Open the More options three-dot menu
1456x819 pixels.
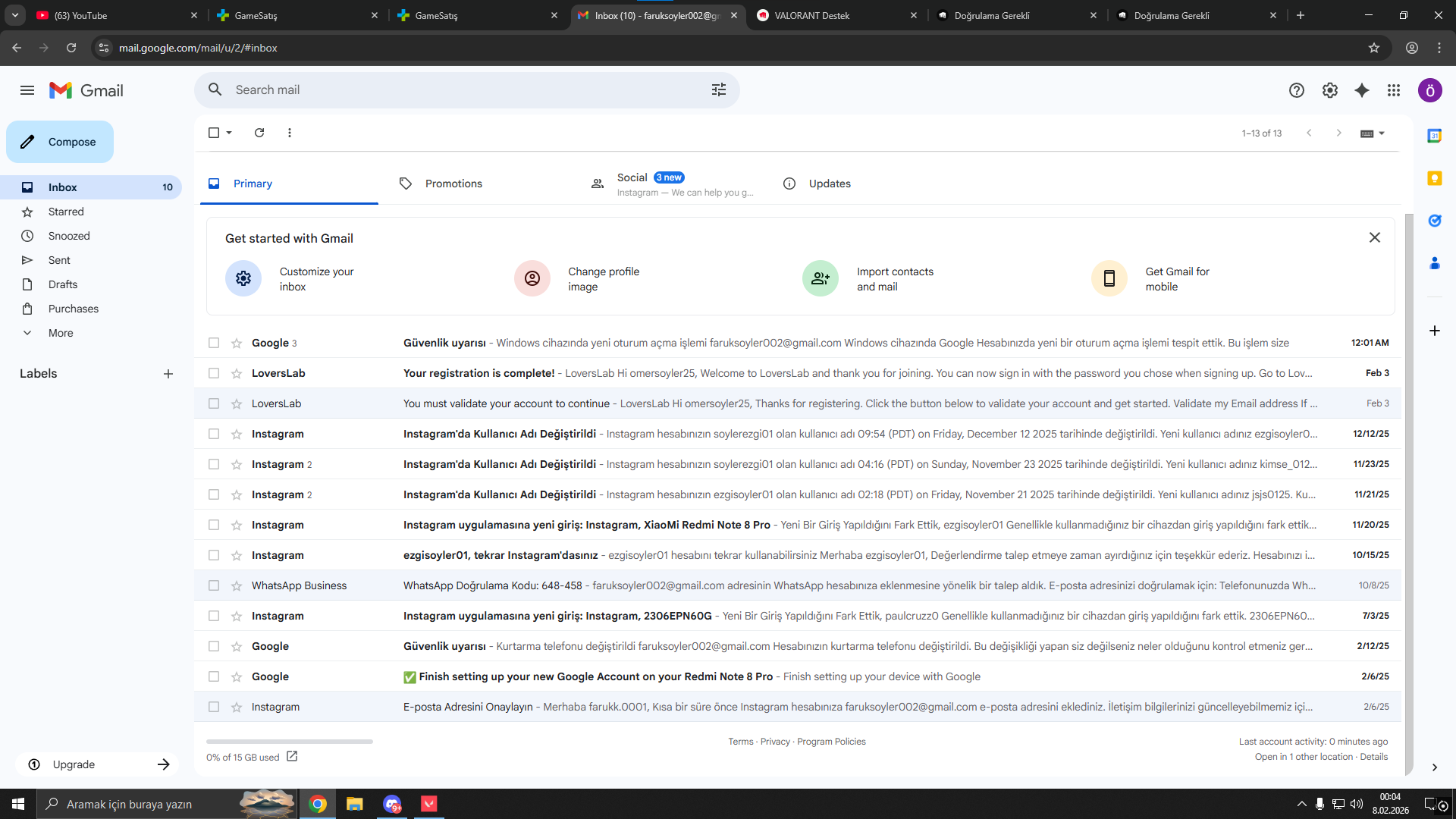point(290,133)
